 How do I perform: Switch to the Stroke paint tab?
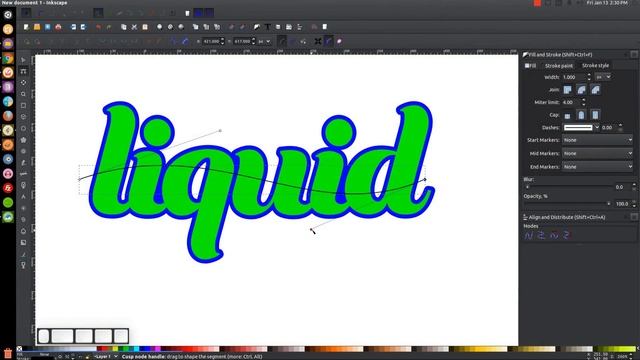click(558, 65)
